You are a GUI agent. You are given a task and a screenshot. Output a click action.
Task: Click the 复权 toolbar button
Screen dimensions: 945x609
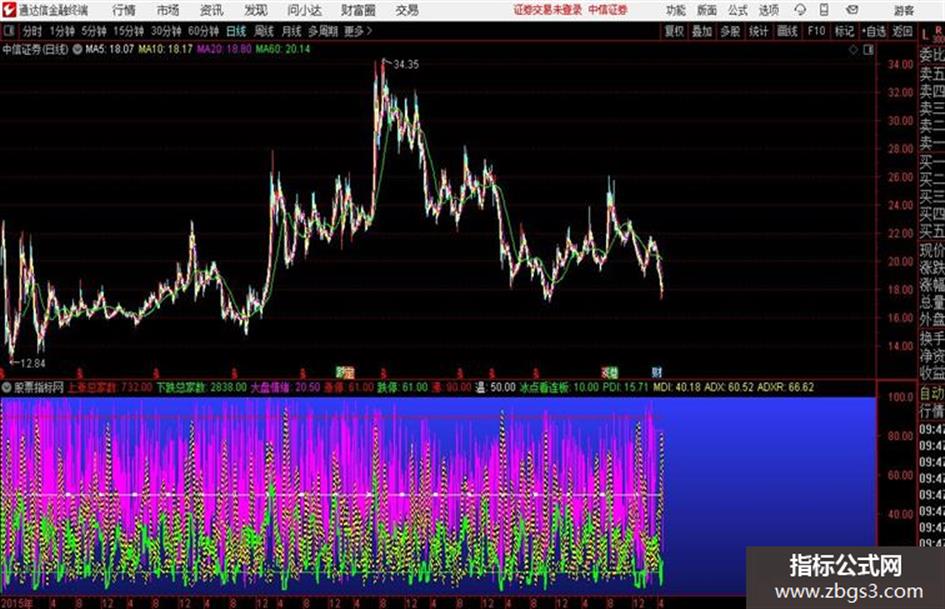(674, 31)
